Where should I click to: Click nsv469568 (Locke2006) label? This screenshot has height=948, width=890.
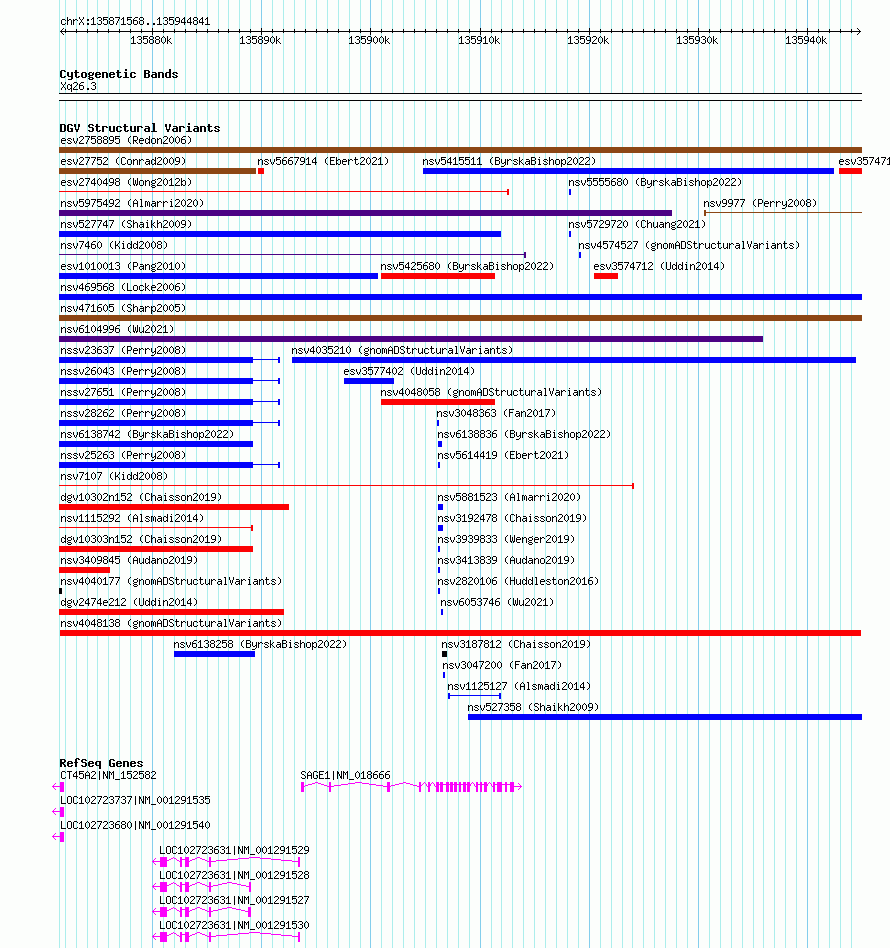[x=123, y=287]
